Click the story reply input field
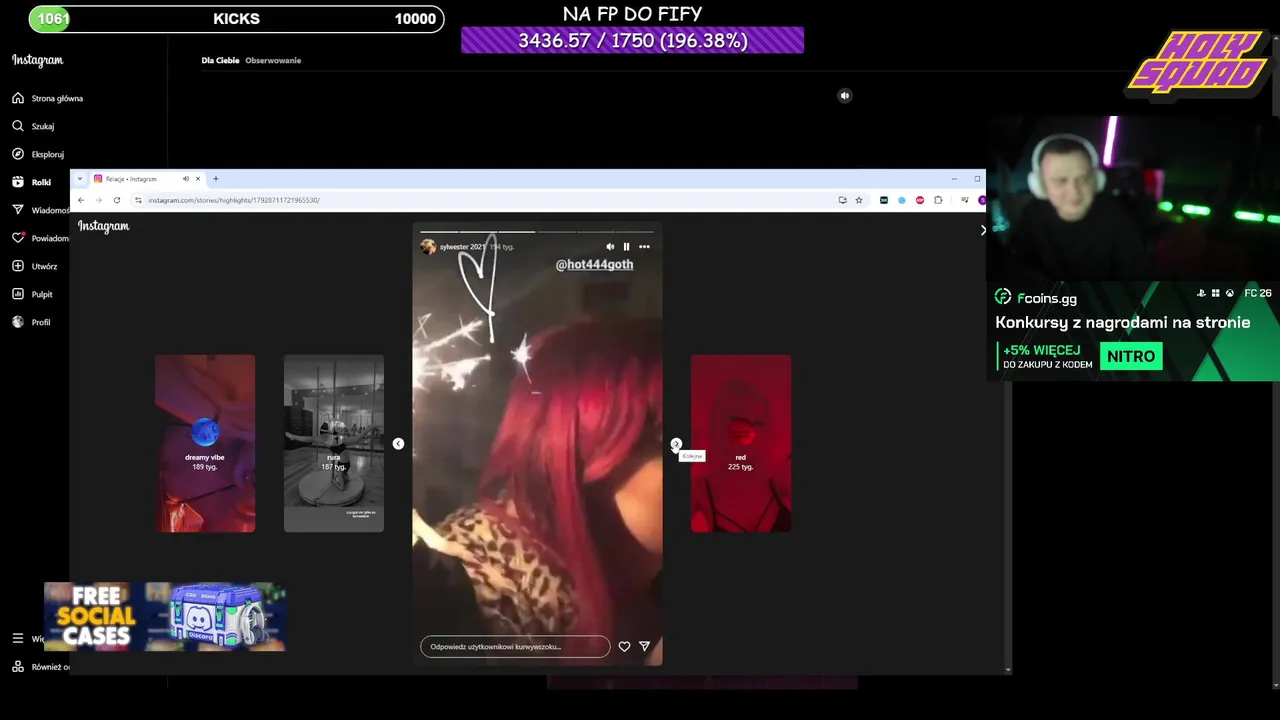The height and width of the screenshot is (720, 1280). (515, 647)
